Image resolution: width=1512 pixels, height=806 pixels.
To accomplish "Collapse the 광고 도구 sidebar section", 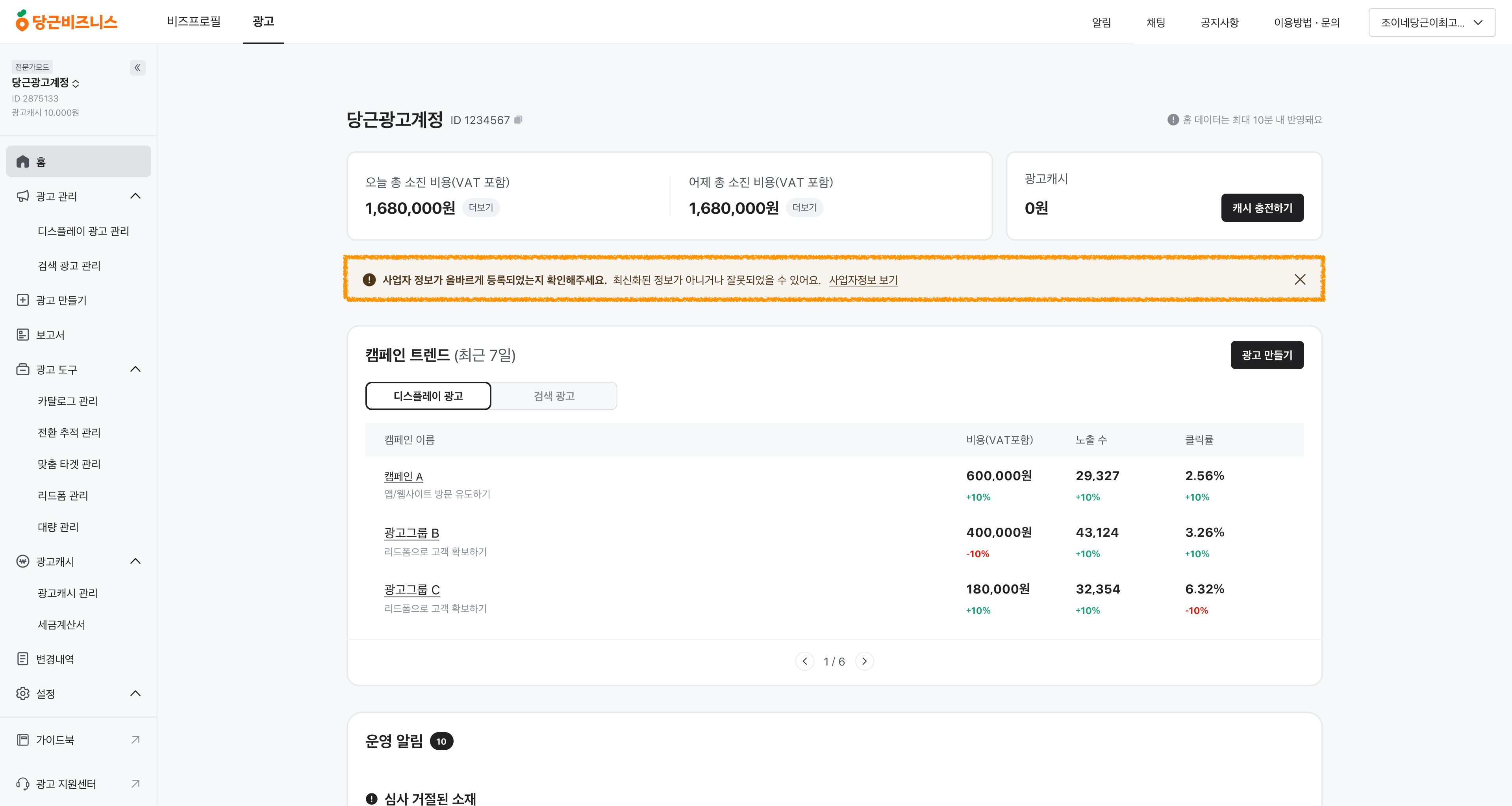I will (135, 369).
